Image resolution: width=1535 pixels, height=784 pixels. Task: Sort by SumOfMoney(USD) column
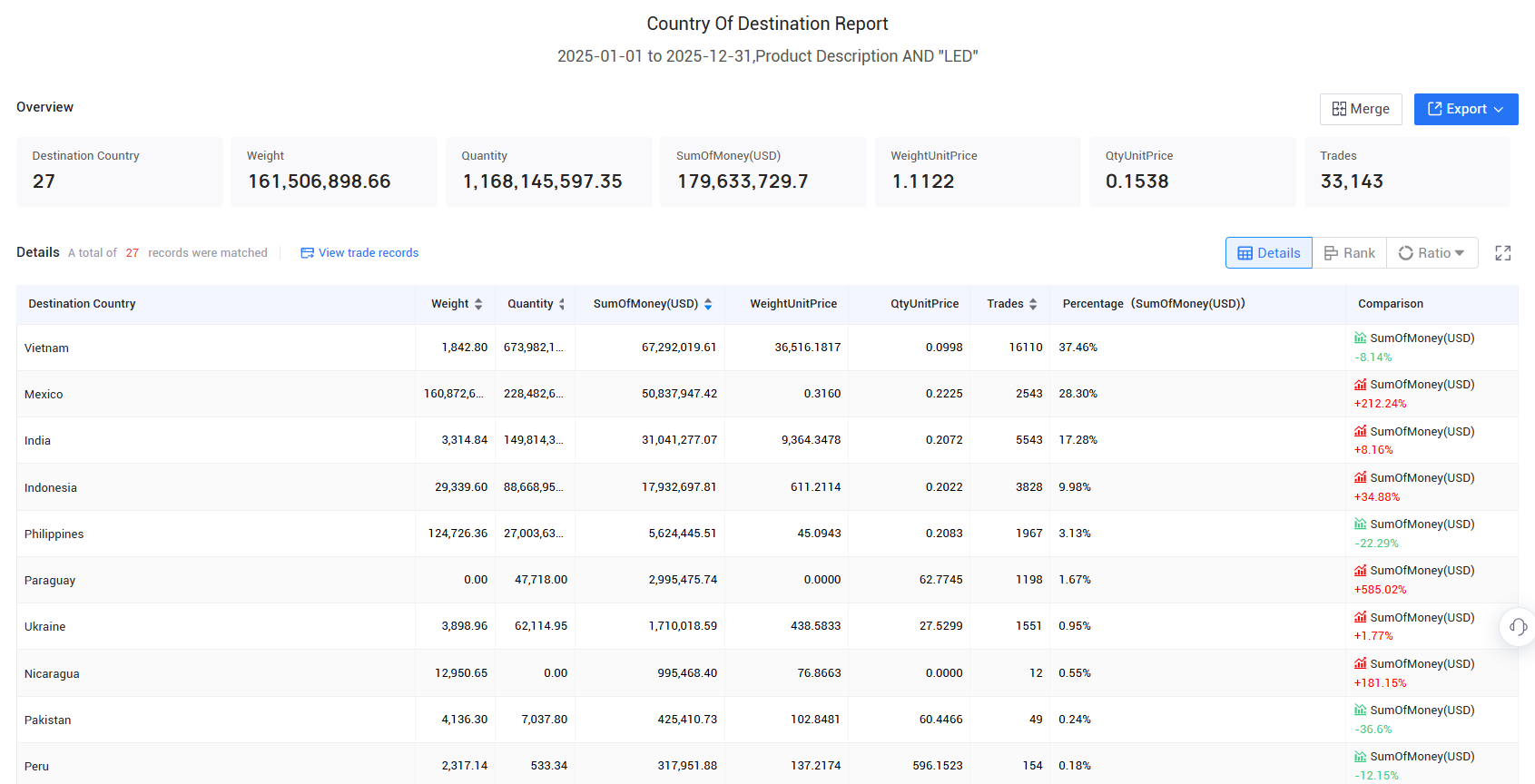708,304
